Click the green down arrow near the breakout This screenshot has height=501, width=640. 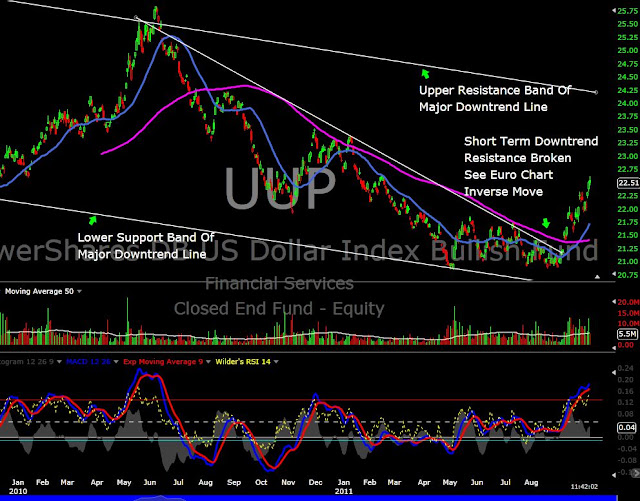pos(546,223)
